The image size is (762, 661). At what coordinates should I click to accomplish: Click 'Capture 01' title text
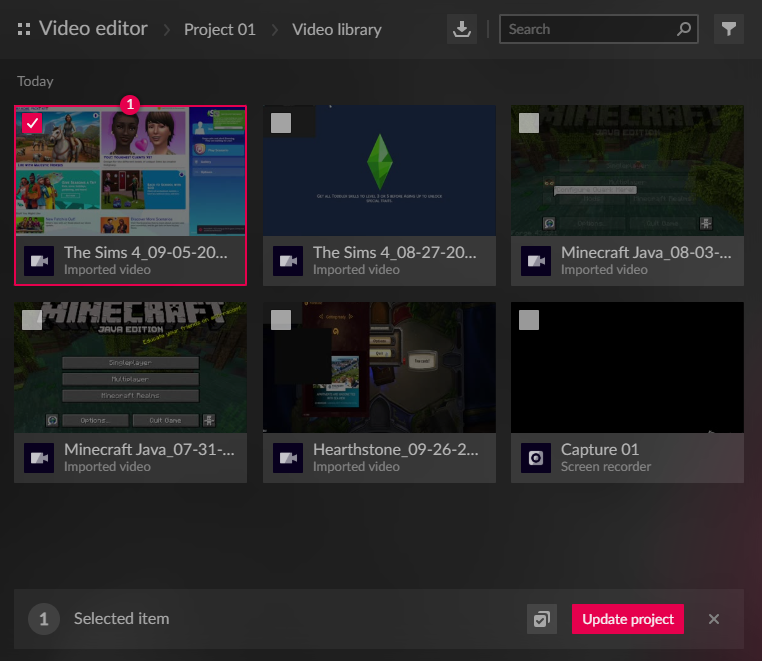(600, 450)
